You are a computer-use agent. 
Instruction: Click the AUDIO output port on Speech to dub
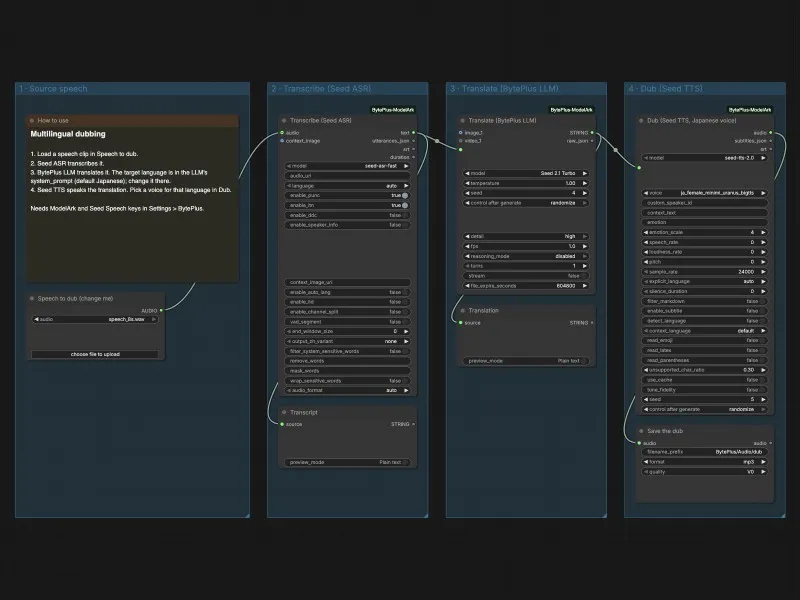161,310
